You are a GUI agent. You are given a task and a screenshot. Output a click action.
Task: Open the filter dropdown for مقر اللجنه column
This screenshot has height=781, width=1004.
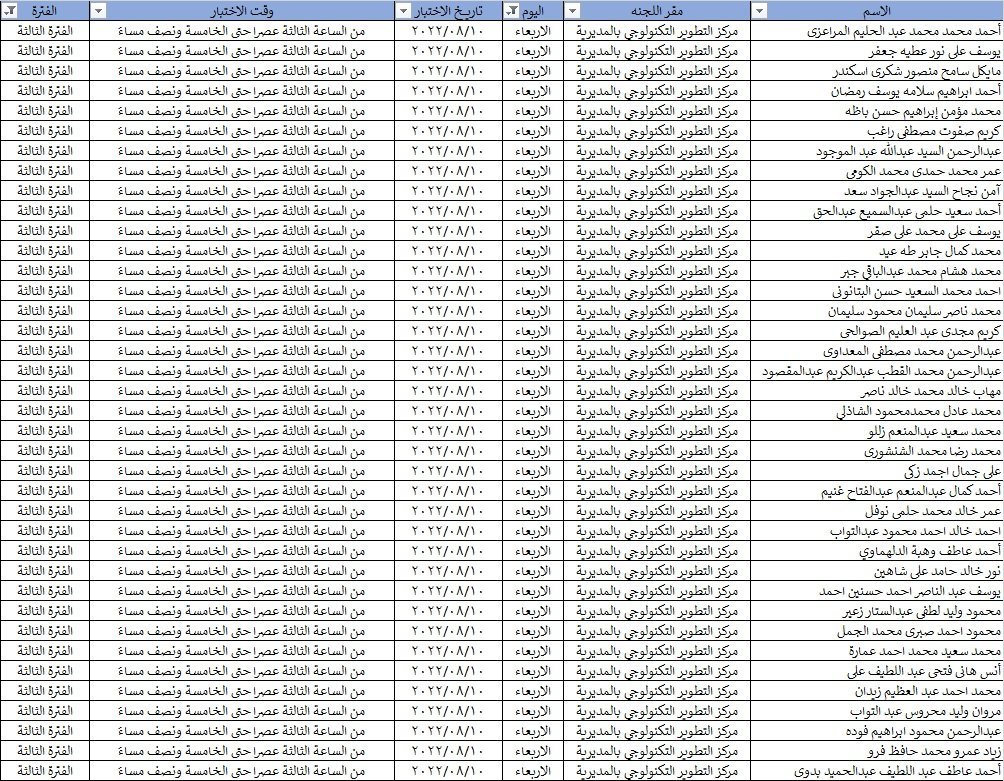[x=572, y=10]
